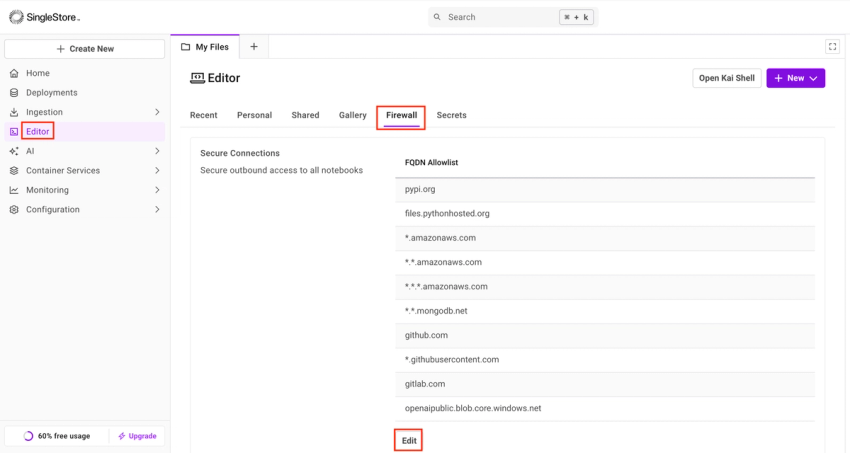850x453 pixels.
Task: Click the Upgrade lightning bolt icon
Action: pyautogui.click(x=122, y=436)
